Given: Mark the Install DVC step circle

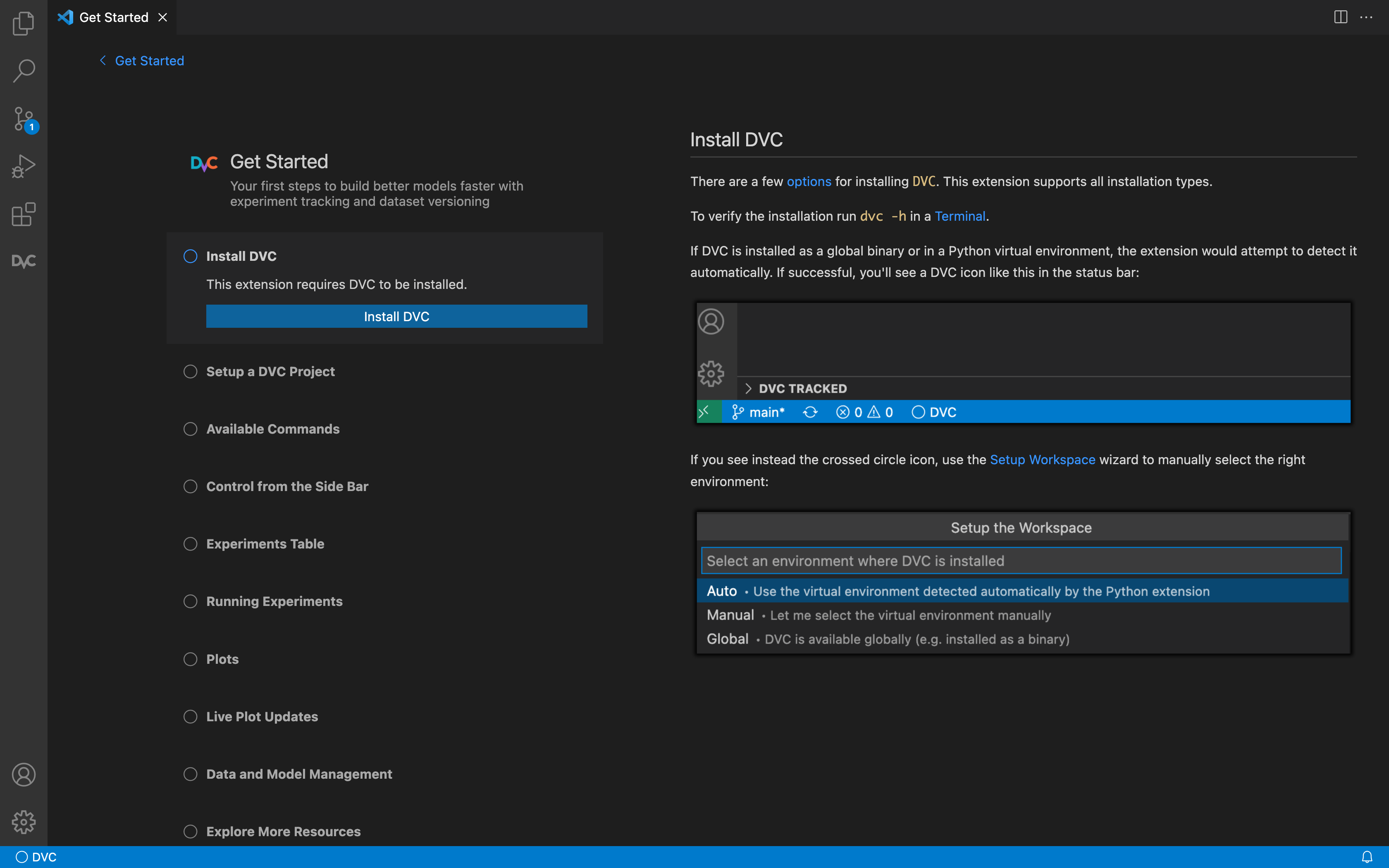Looking at the screenshot, I should (190, 256).
